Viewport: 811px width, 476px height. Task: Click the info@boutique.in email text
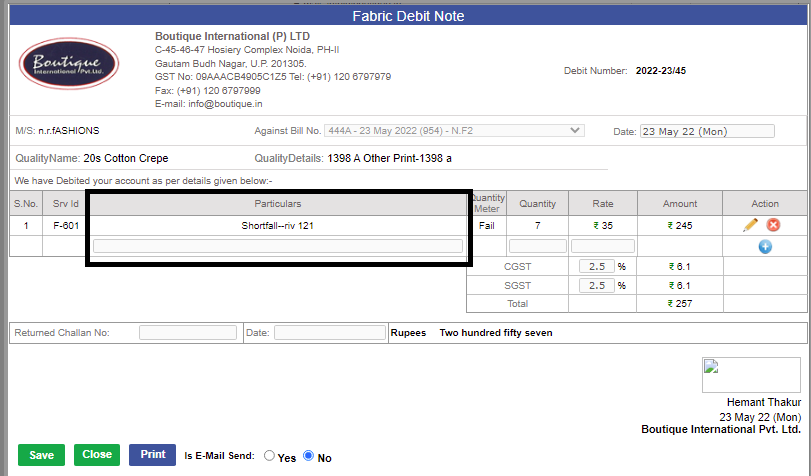click(x=226, y=104)
